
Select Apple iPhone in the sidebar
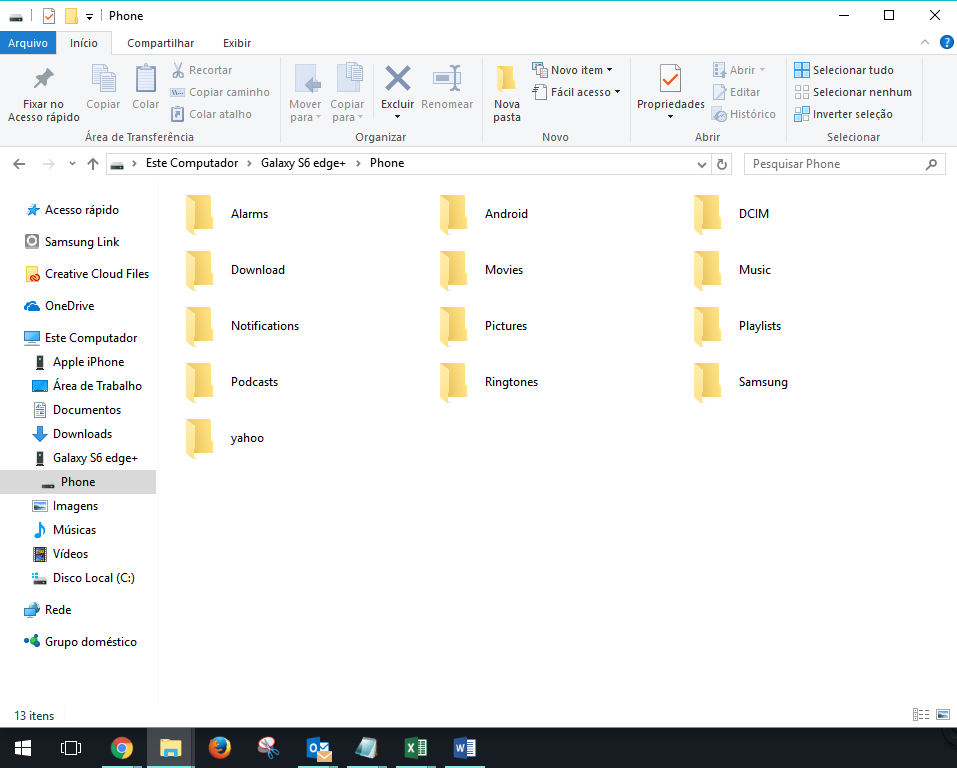pyautogui.click(x=88, y=362)
